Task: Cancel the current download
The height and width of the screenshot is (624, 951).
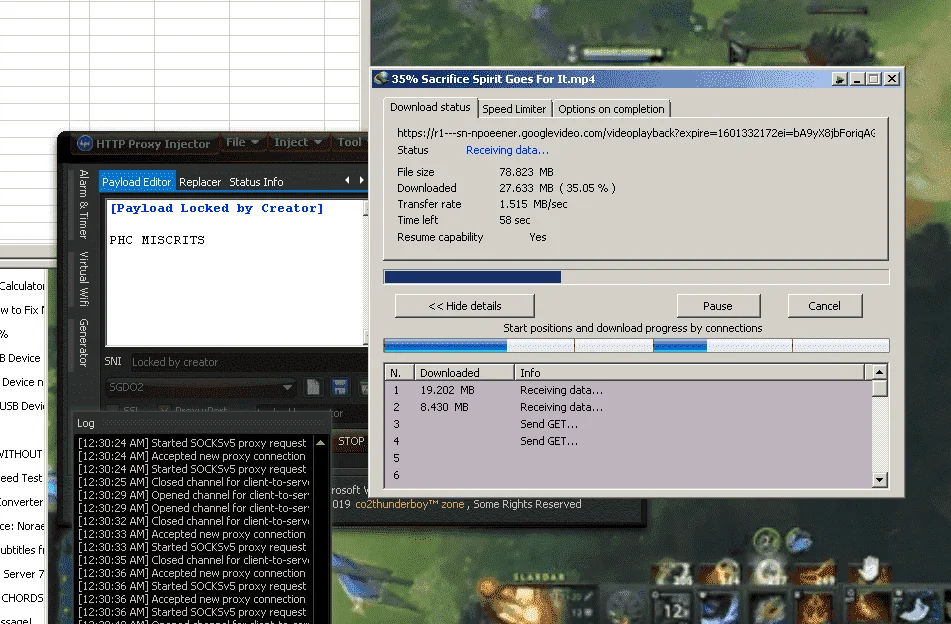Action: coord(824,306)
